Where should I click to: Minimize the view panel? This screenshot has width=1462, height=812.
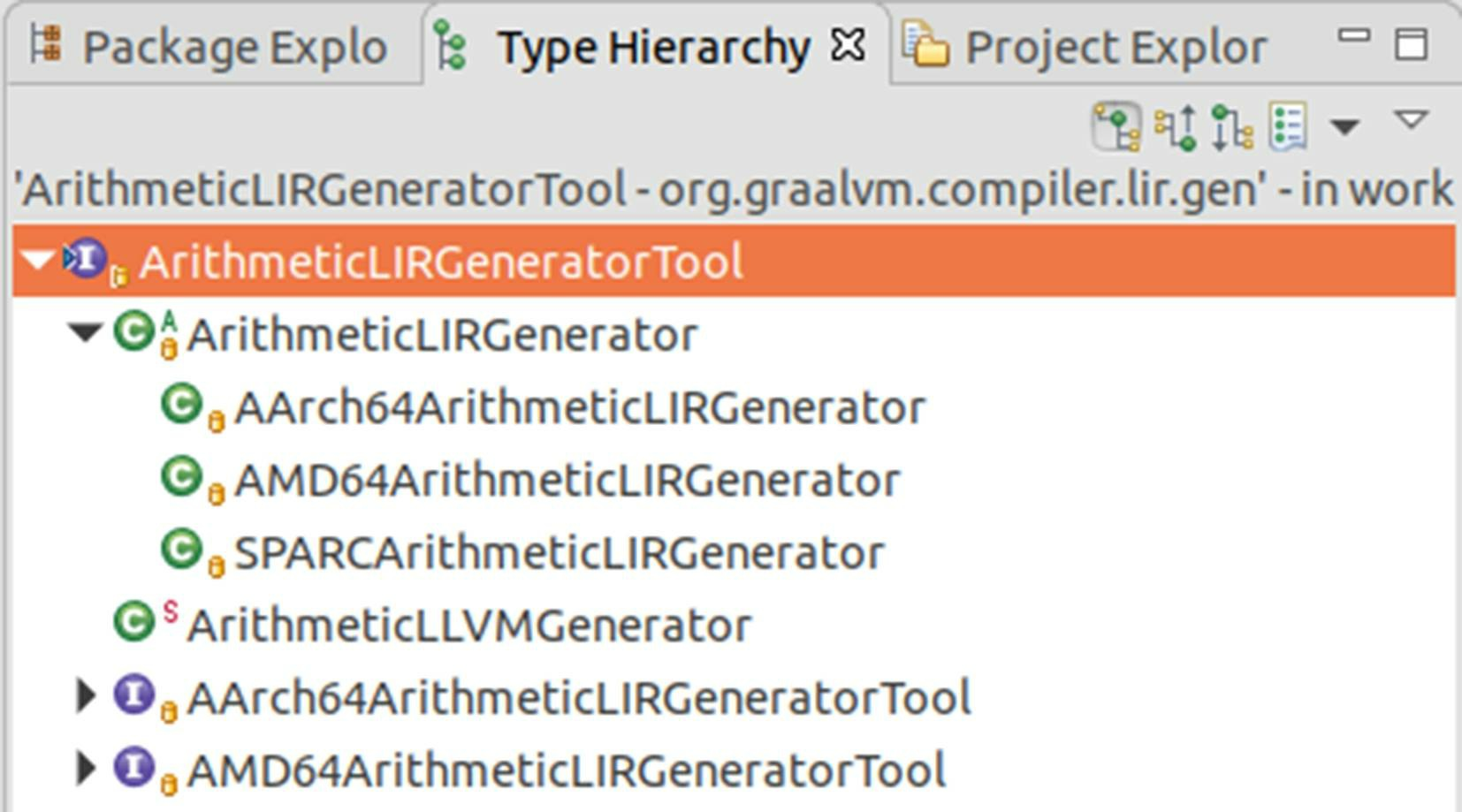click(1353, 37)
